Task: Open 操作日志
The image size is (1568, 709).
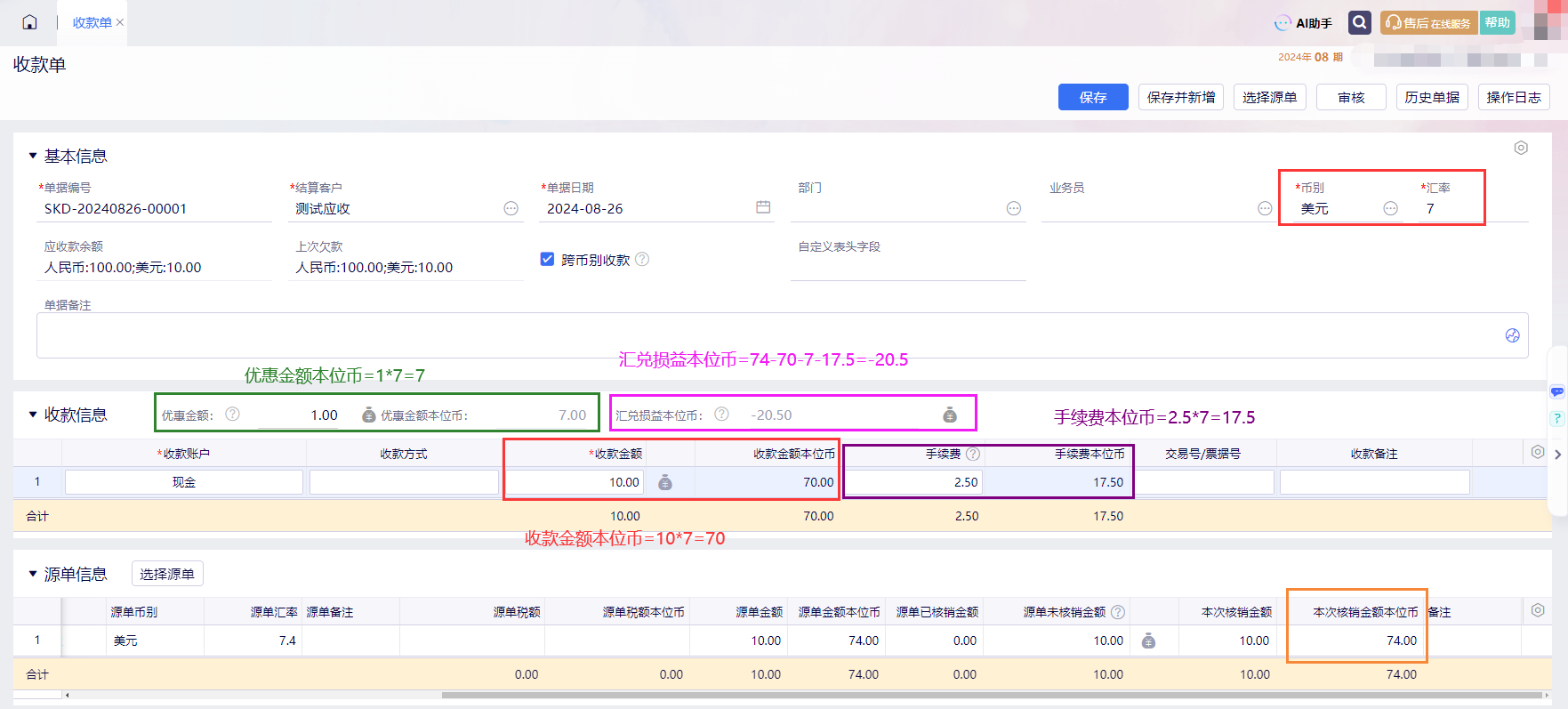Action: tap(1514, 97)
